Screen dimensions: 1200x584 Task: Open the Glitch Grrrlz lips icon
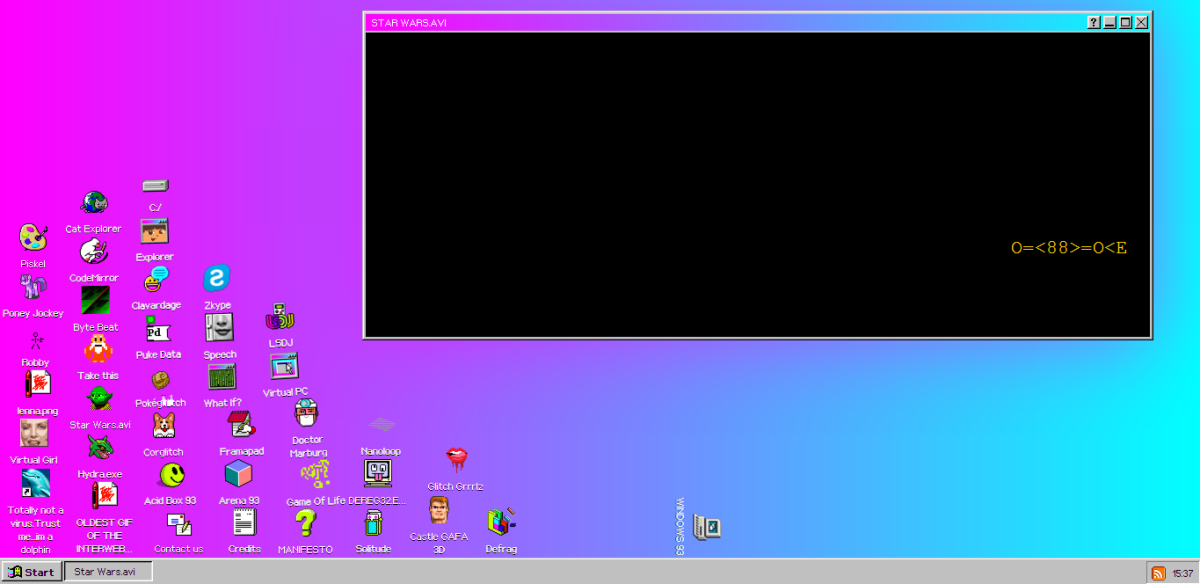click(456, 460)
